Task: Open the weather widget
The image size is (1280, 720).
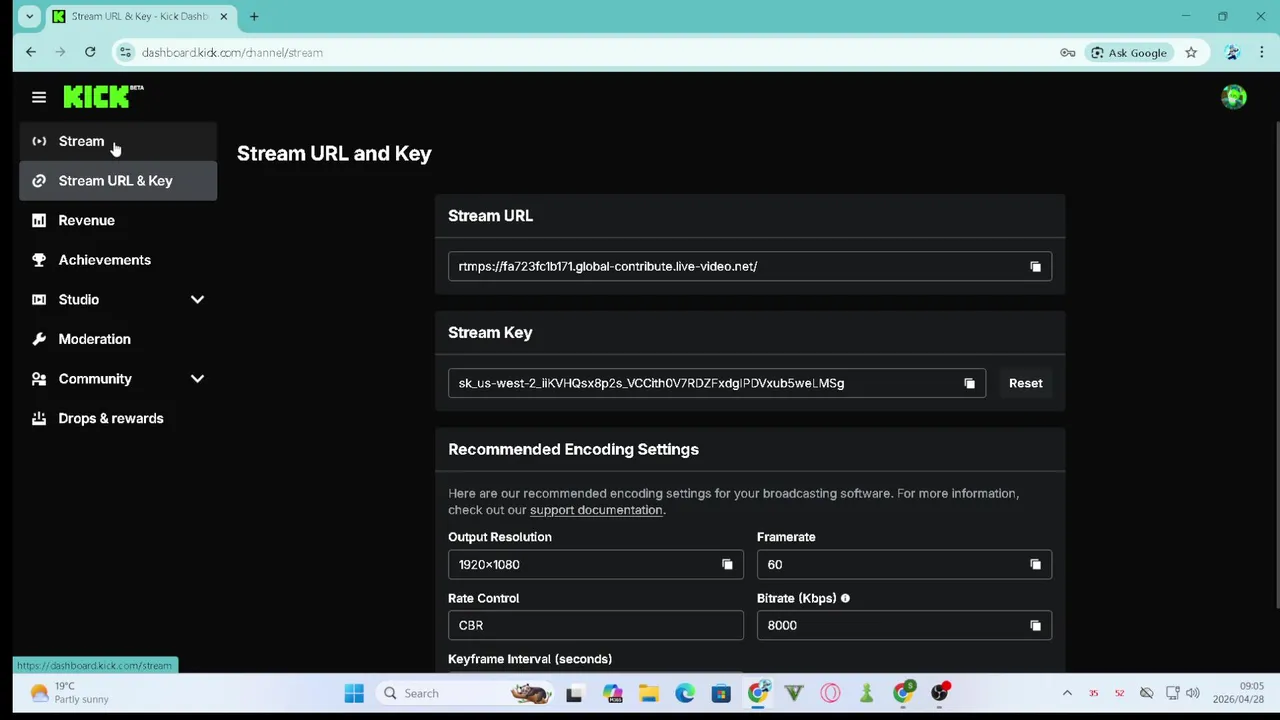Action: (69, 693)
